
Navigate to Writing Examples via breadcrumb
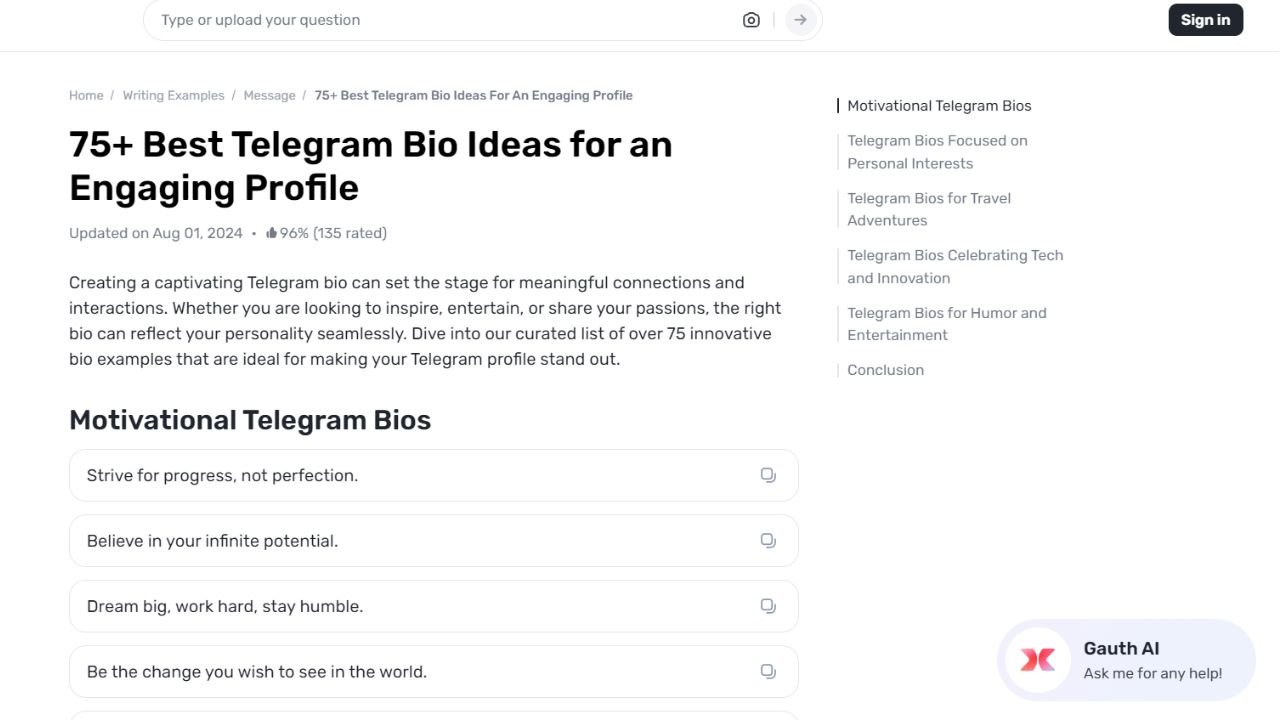coord(173,95)
